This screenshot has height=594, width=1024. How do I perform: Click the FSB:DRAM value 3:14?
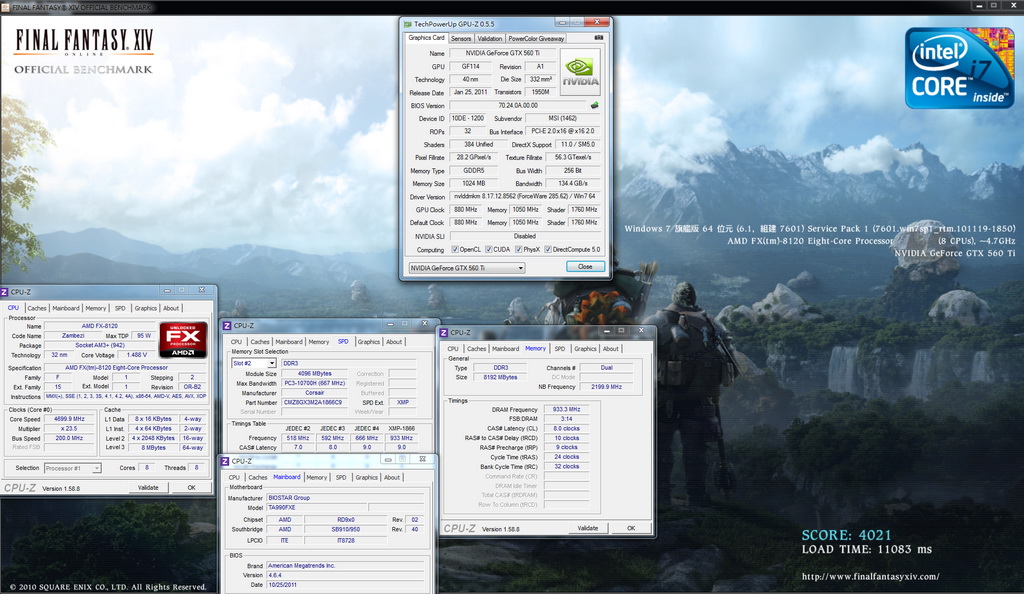point(566,419)
